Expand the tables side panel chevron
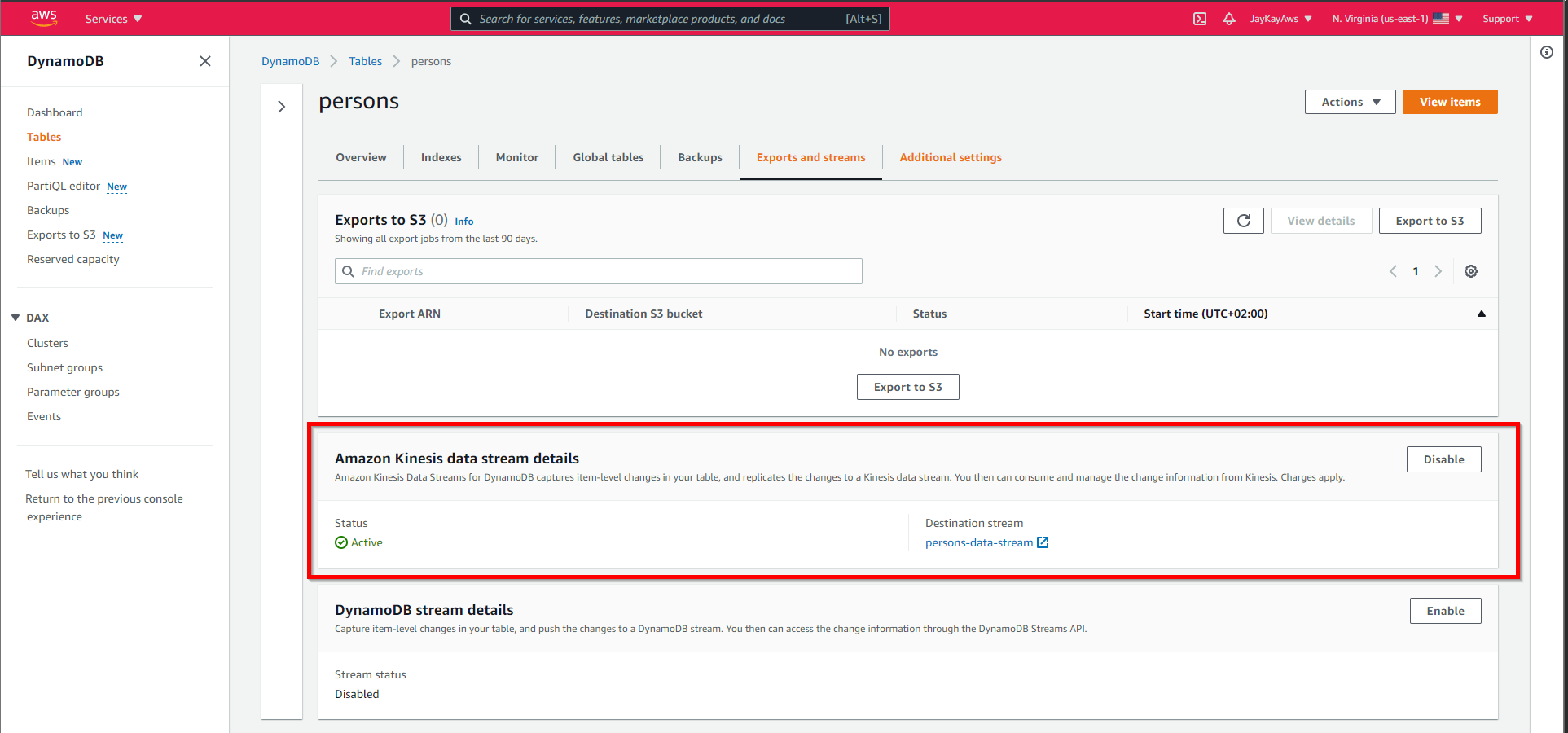The image size is (1568, 733). coord(282,107)
